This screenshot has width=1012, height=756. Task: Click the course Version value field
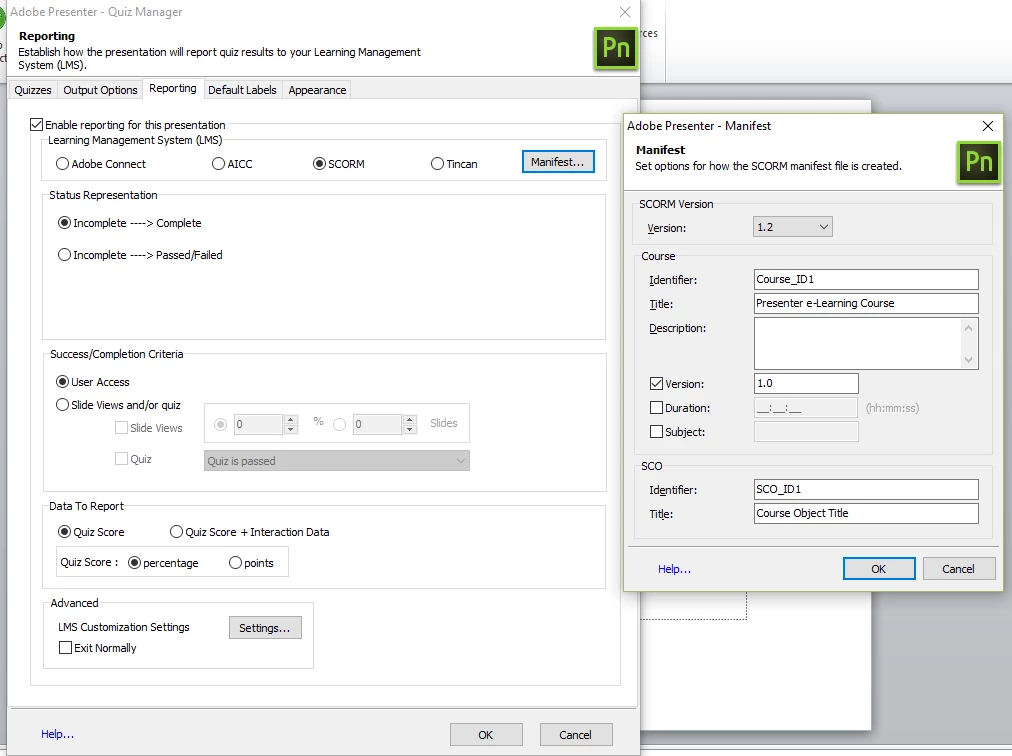tap(806, 383)
